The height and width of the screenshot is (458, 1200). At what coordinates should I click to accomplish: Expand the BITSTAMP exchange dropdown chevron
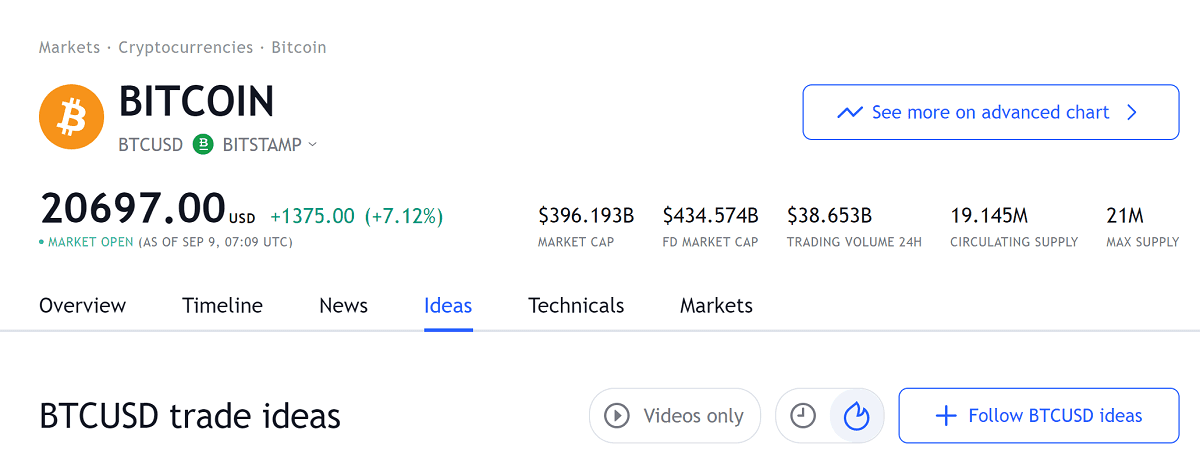(x=312, y=145)
